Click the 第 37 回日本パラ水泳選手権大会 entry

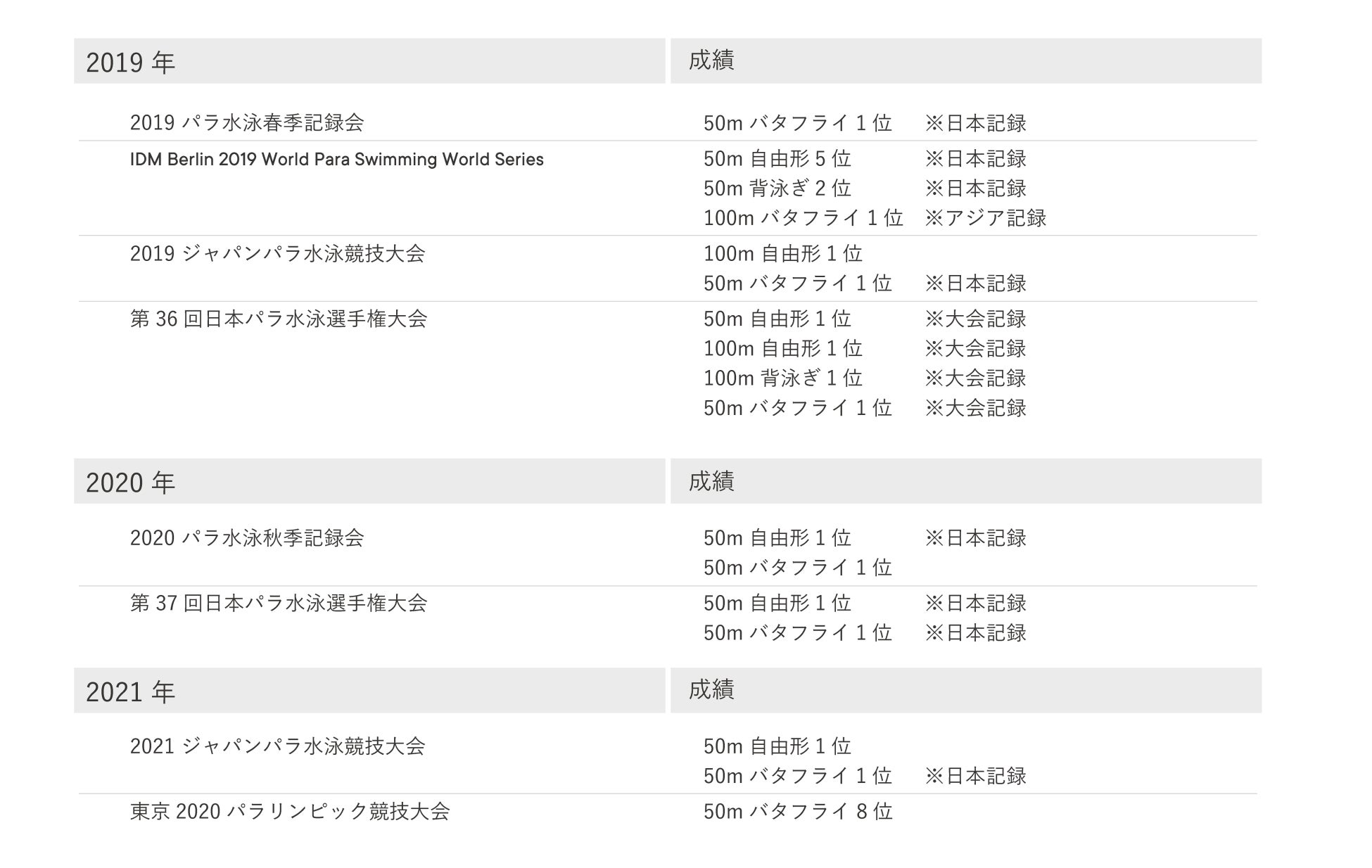279,604
